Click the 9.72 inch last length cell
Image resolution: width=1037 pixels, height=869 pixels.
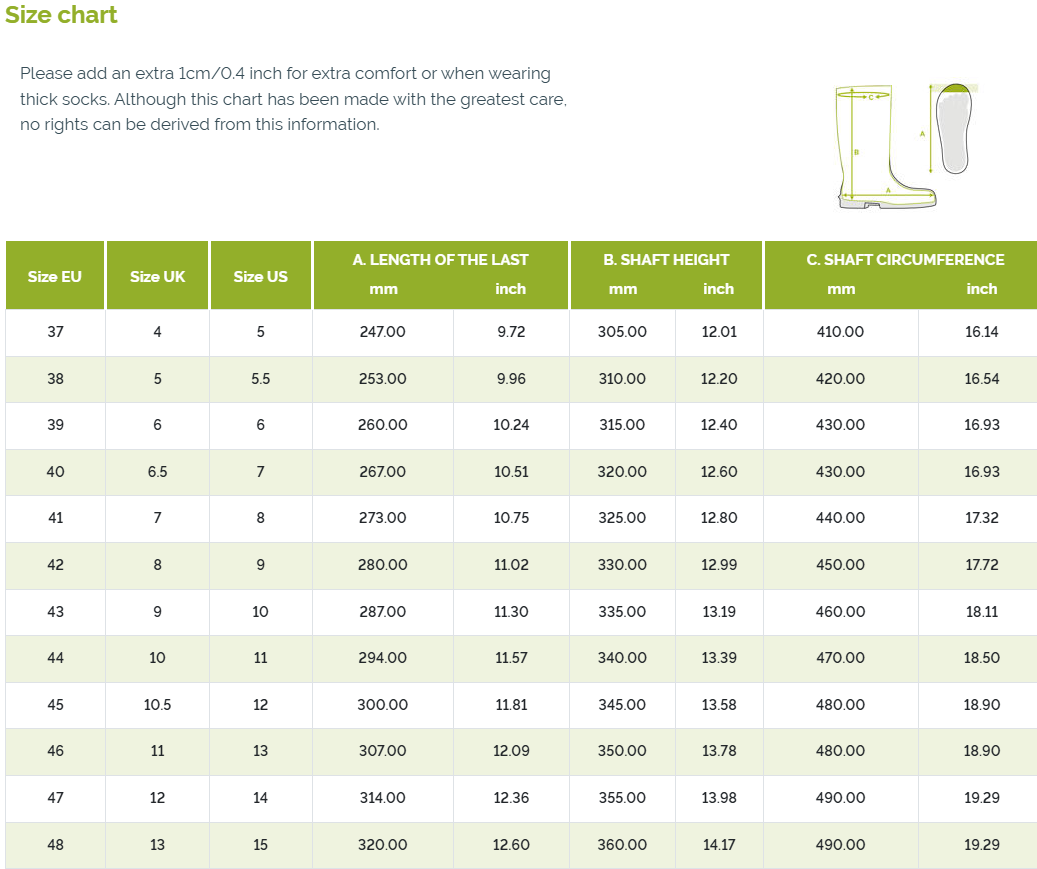click(x=511, y=332)
